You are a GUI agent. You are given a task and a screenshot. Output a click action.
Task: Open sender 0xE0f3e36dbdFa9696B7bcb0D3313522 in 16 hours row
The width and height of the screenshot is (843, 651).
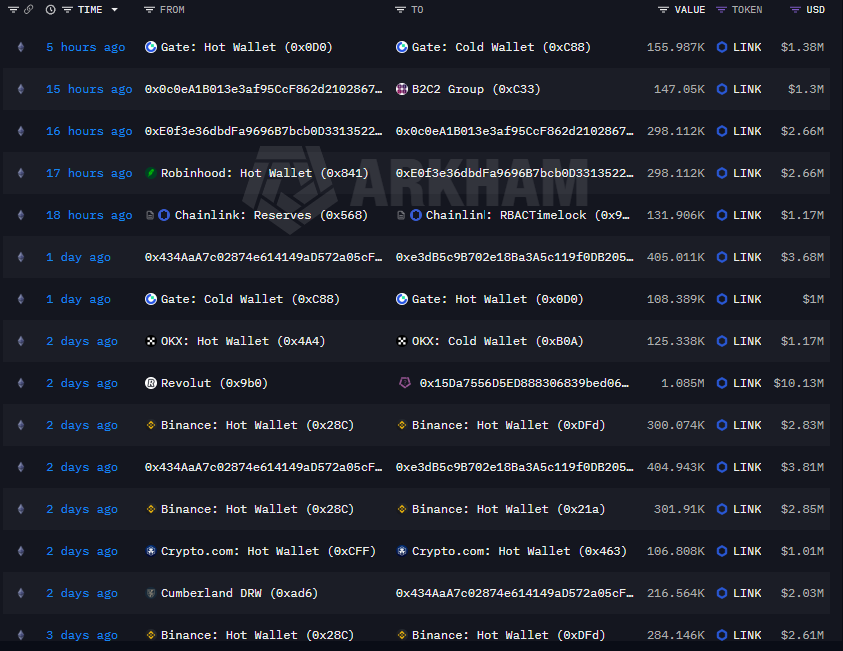tap(263, 131)
